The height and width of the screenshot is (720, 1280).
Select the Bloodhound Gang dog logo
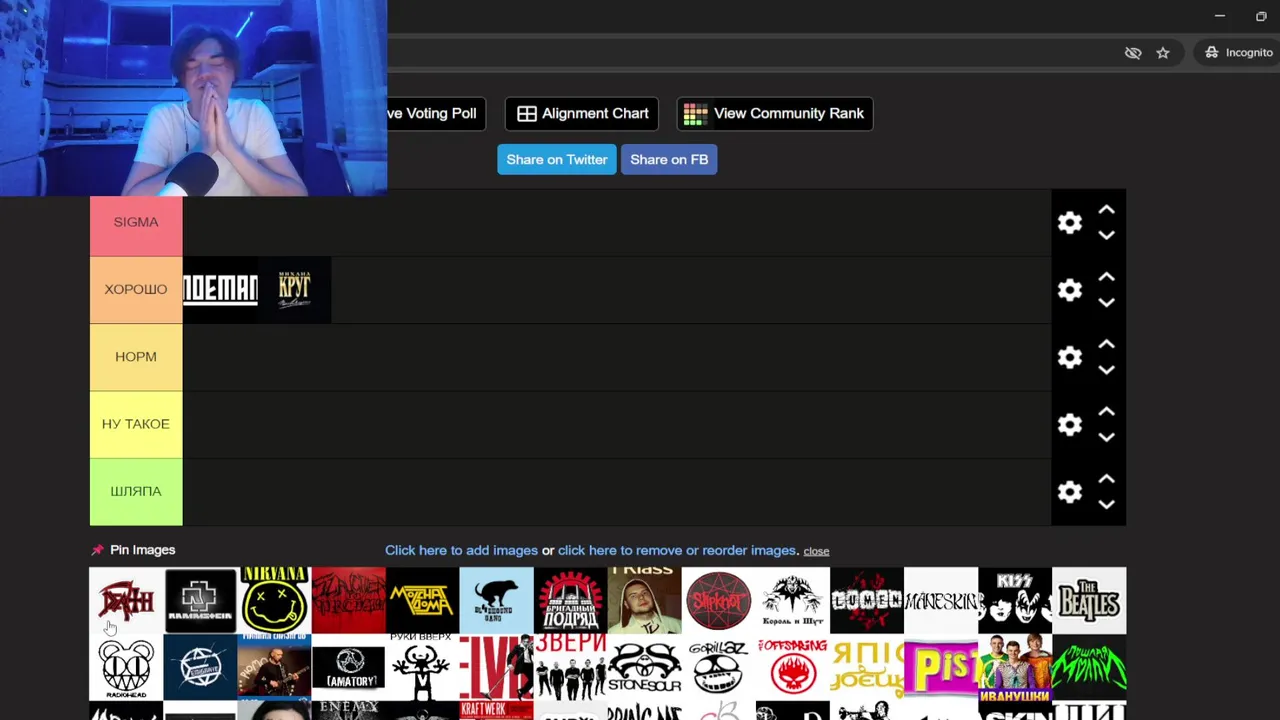coord(496,600)
